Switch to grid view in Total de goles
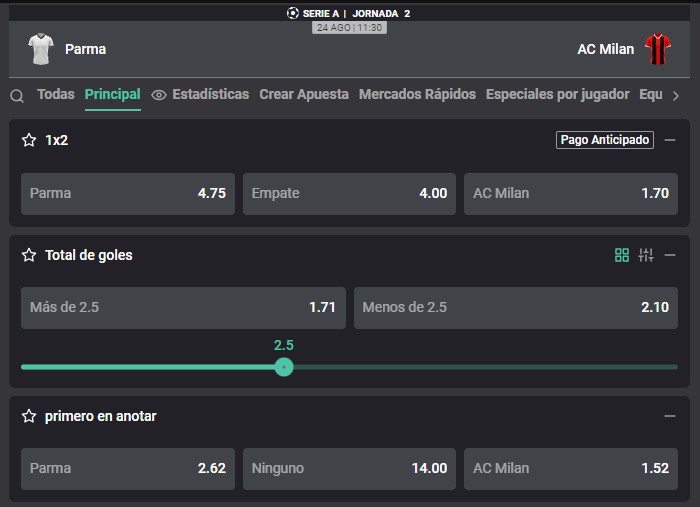Viewport: 700px width, 507px height. tap(622, 255)
